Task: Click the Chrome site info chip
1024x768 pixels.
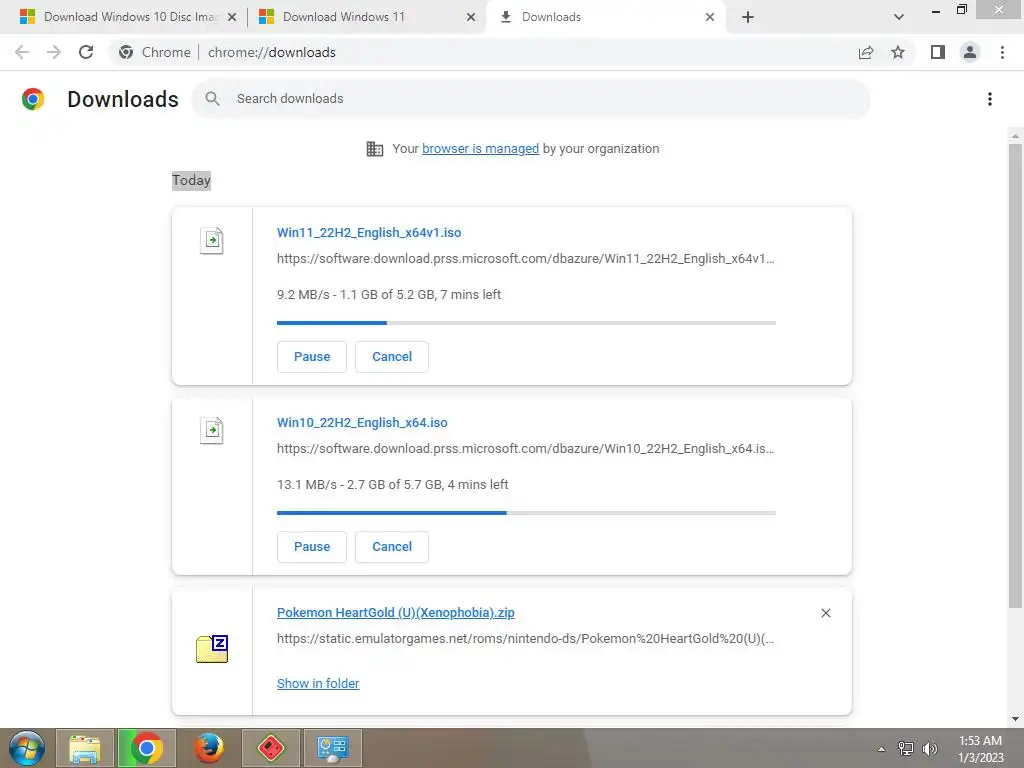Action: click(x=155, y=52)
